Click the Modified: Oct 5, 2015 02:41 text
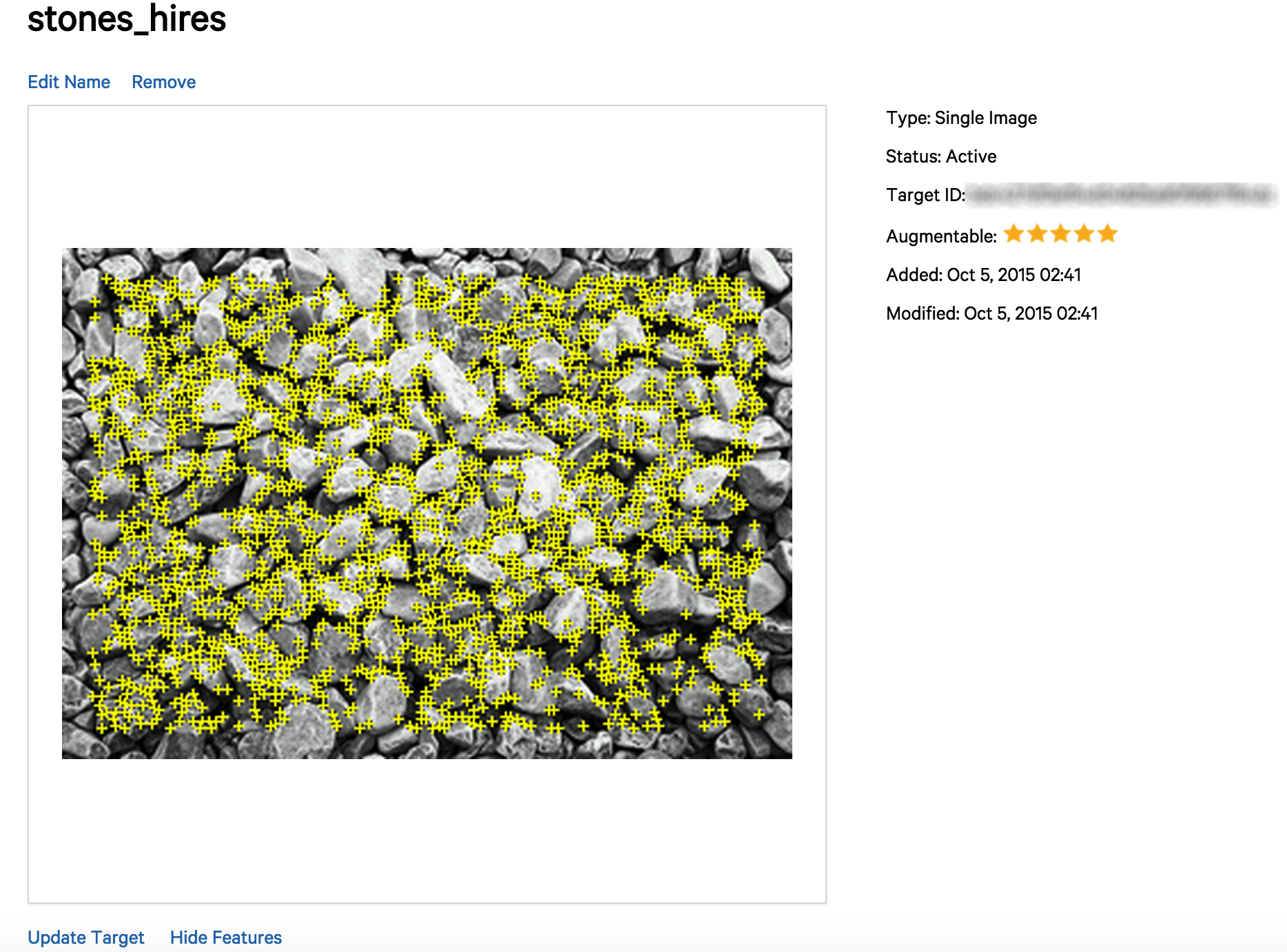 point(992,313)
